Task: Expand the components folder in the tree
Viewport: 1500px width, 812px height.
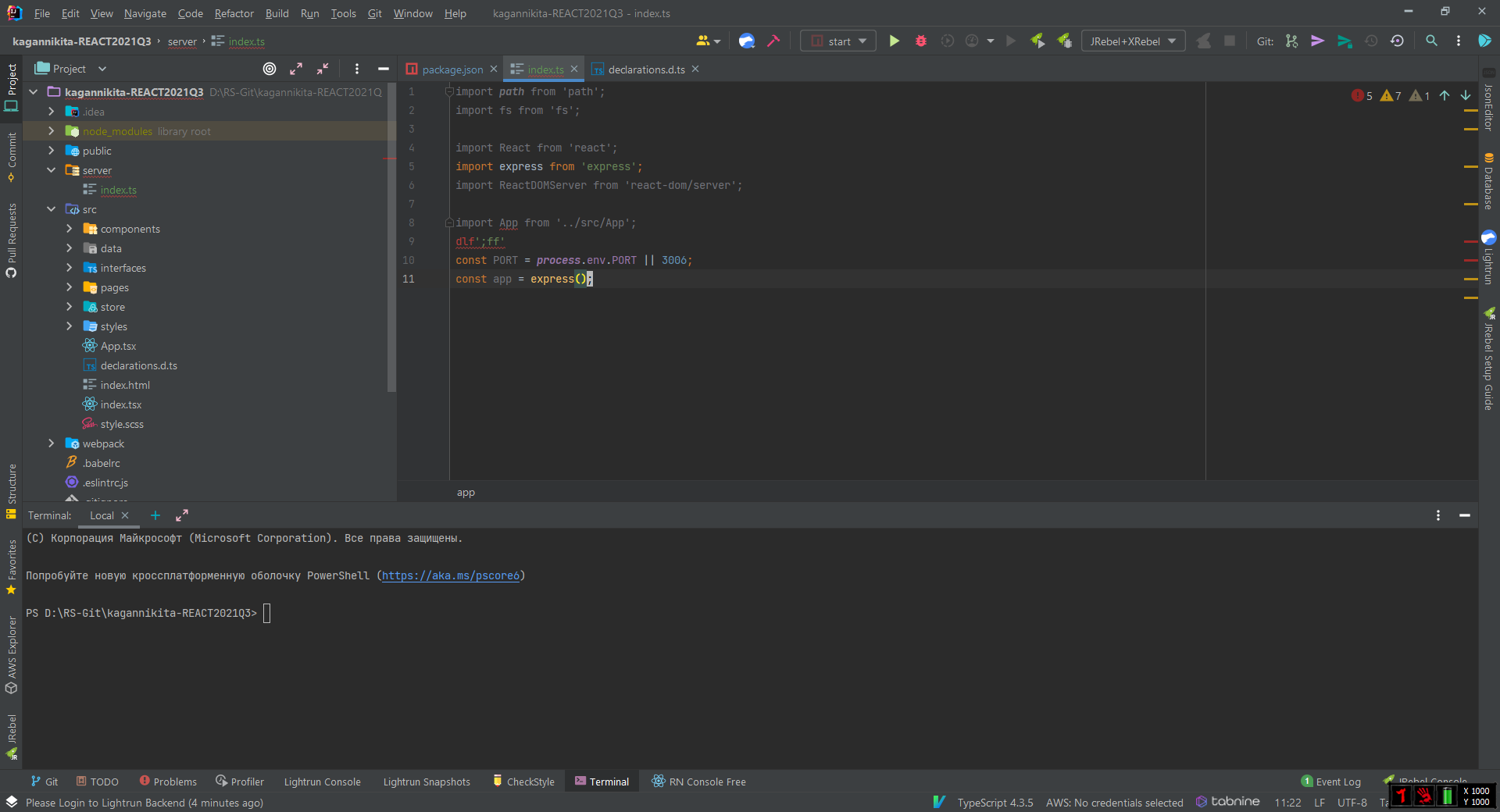Action: [x=70, y=229]
